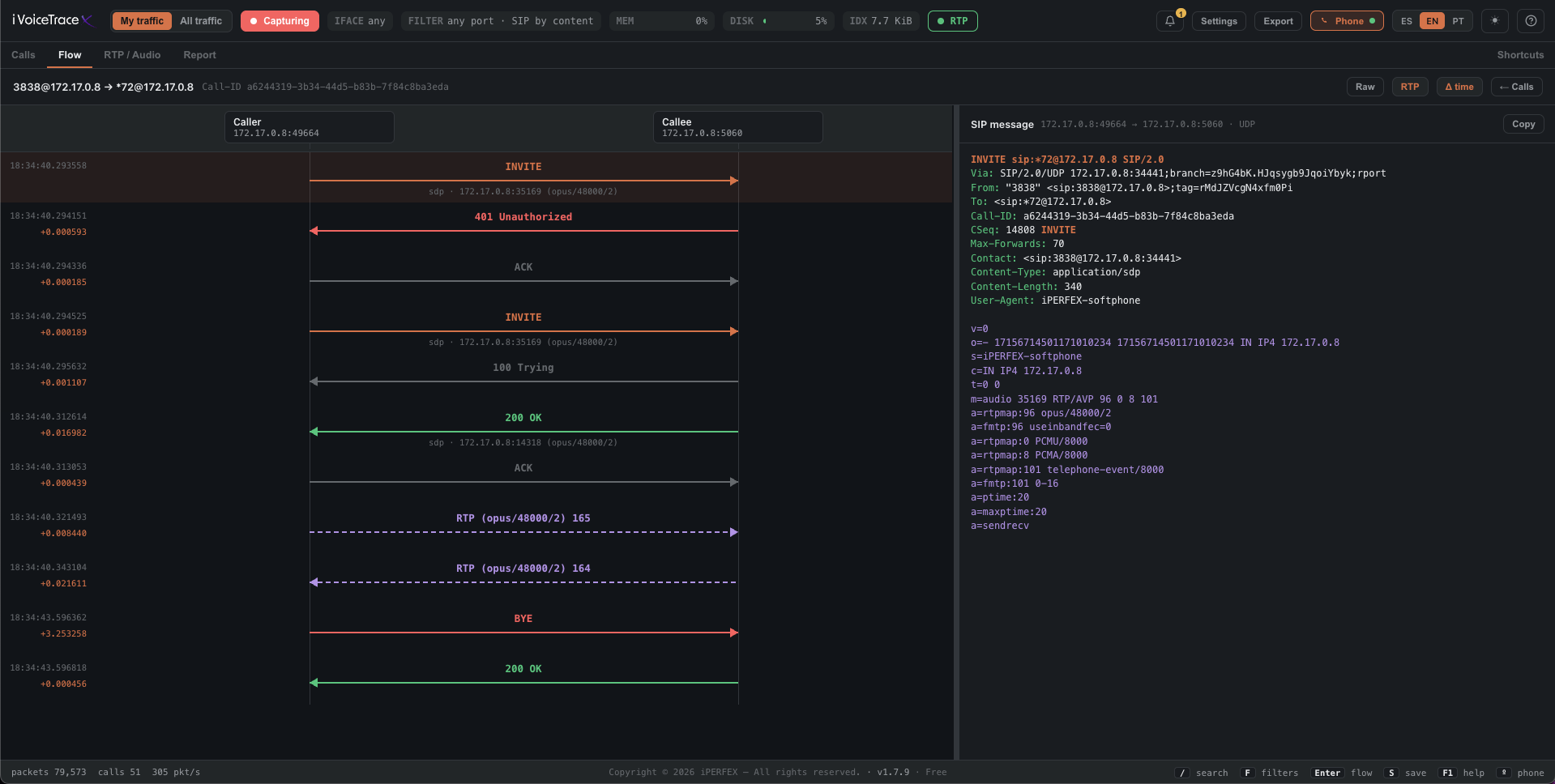The height and width of the screenshot is (784, 1555).
Task: Select My traffic view
Action: tap(142, 21)
